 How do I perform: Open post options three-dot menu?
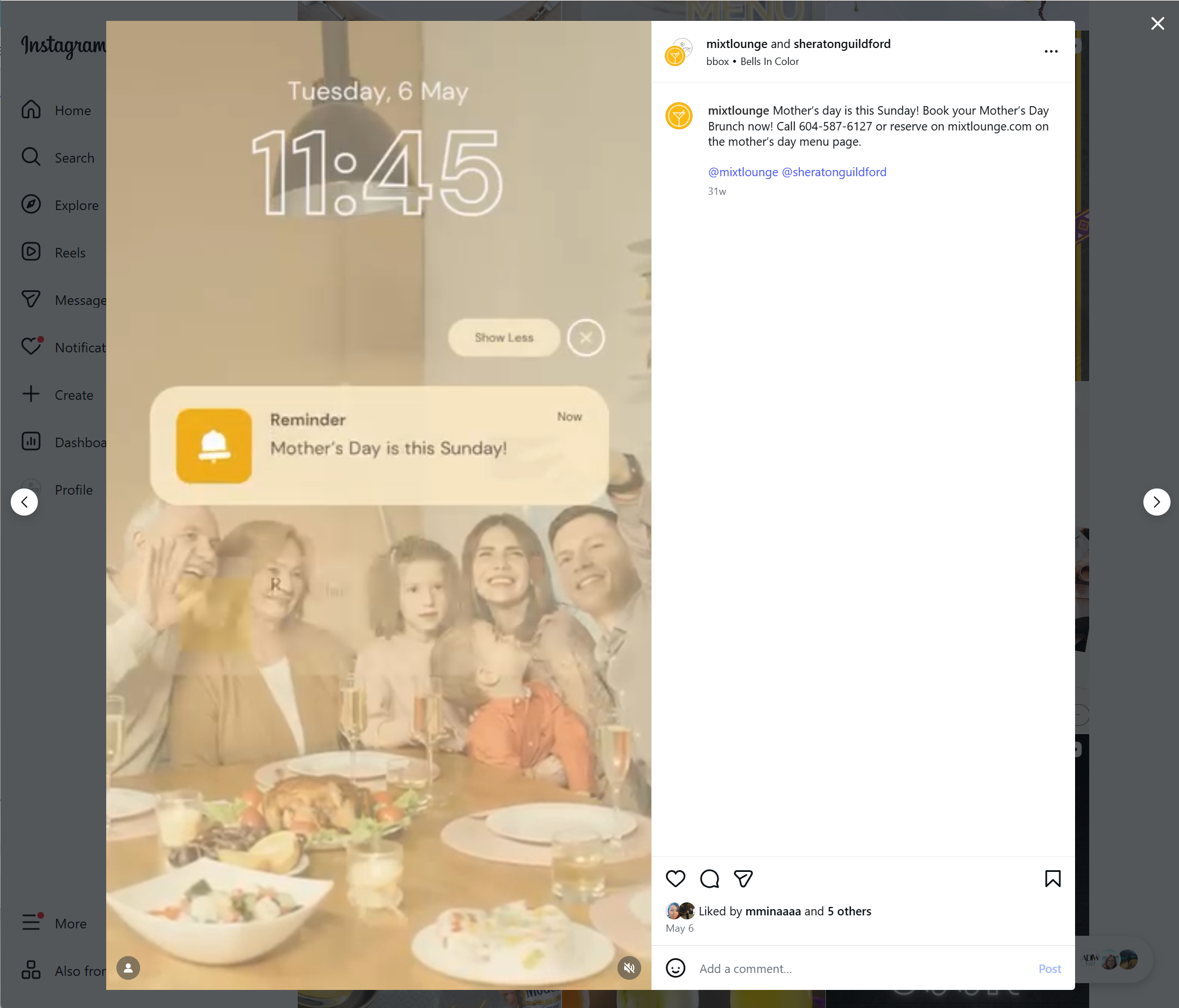[1050, 52]
